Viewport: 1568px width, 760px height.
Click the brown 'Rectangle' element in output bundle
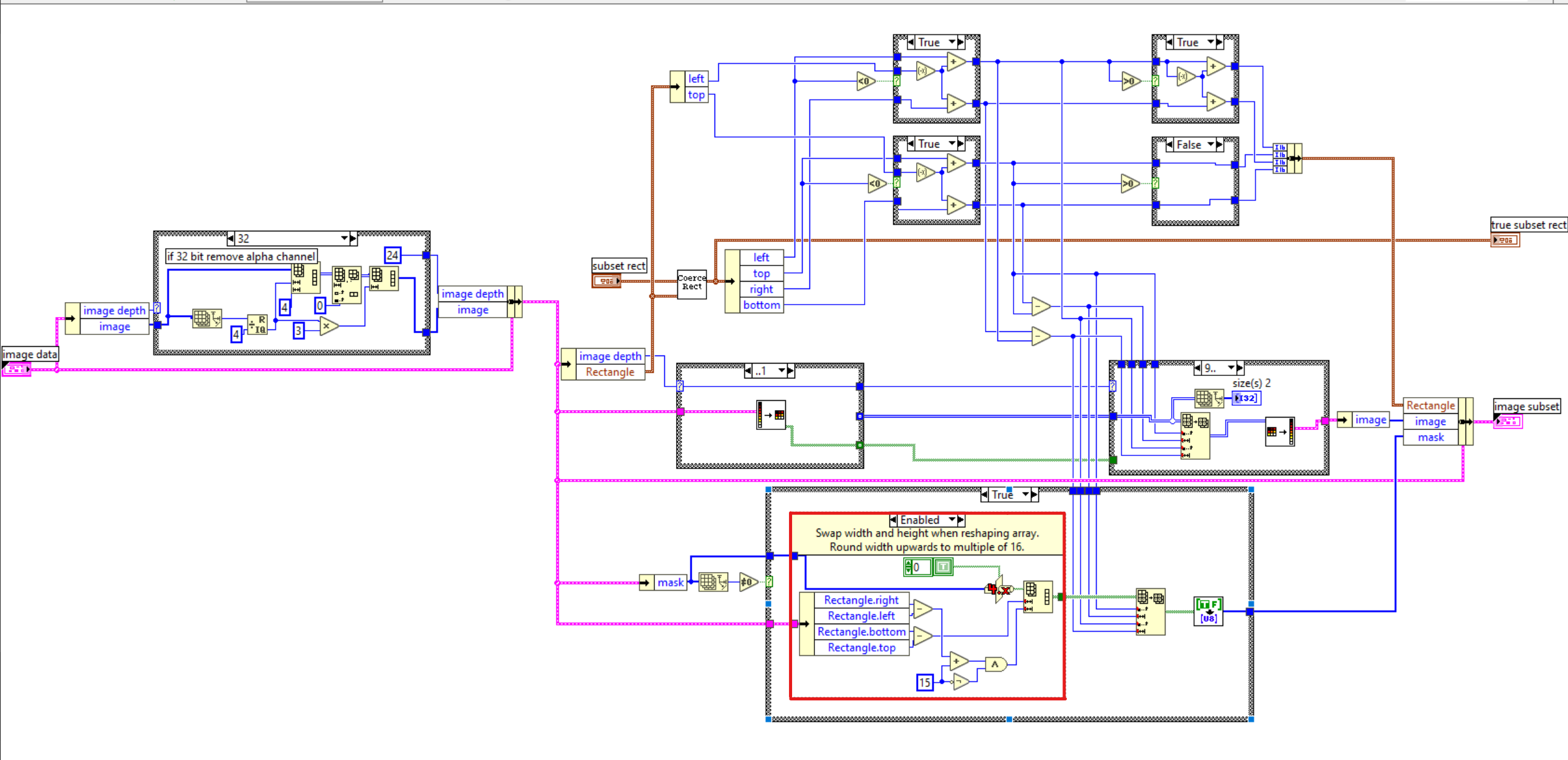click(1431, 405)
